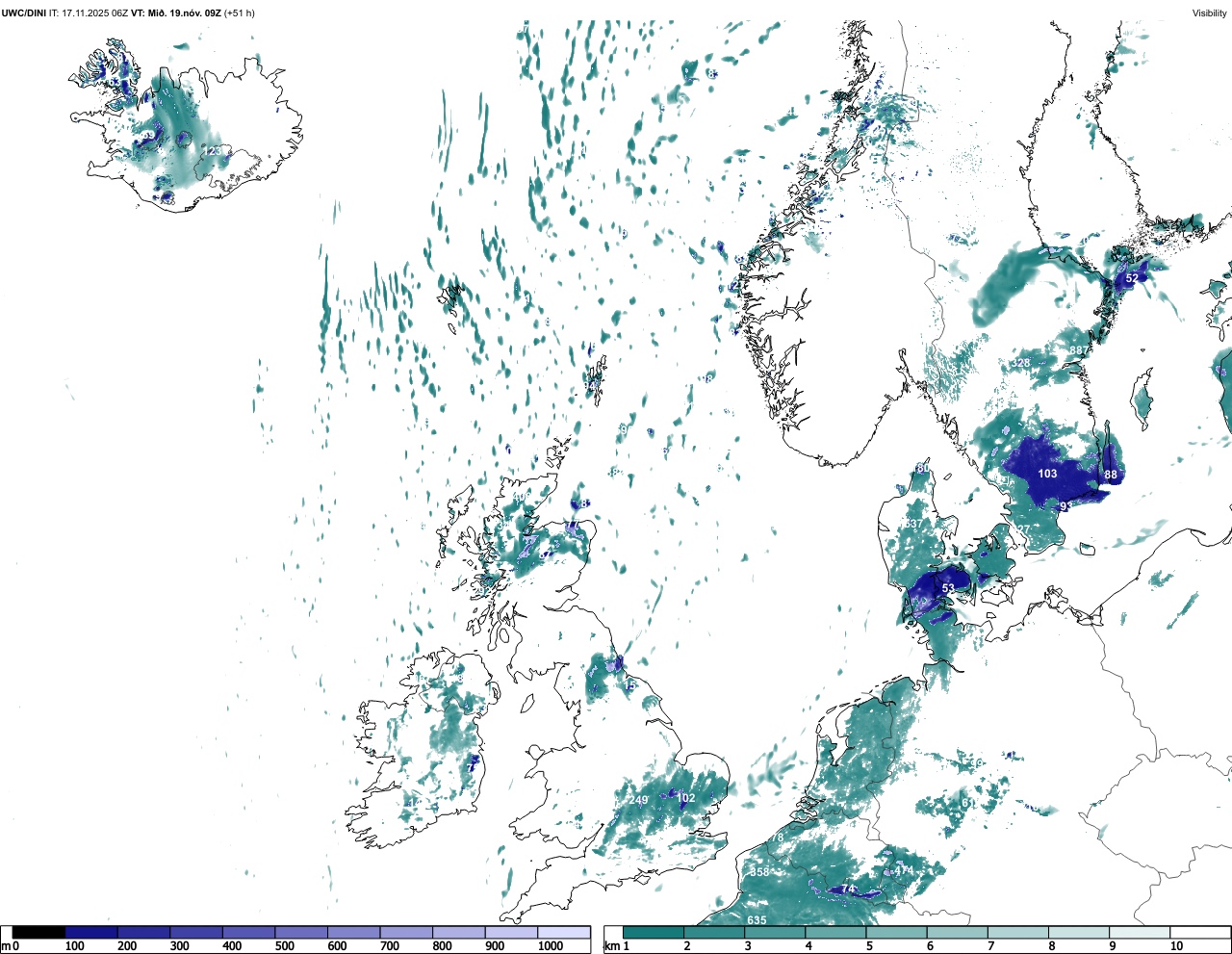
Task: Click the '10' tick on the kilometer scale
Action: 1176,946
